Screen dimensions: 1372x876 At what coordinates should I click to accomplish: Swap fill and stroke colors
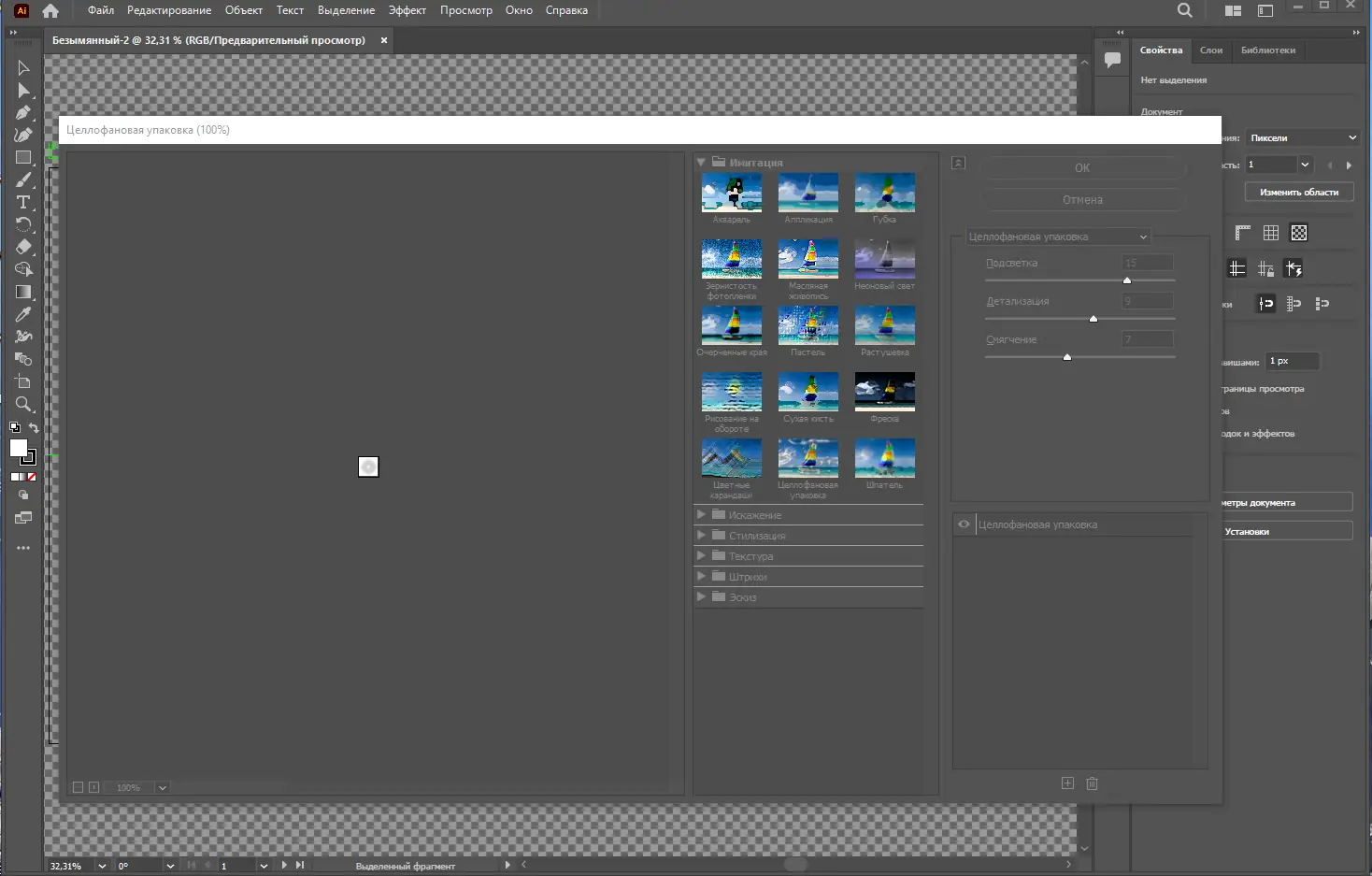point(34,428)
